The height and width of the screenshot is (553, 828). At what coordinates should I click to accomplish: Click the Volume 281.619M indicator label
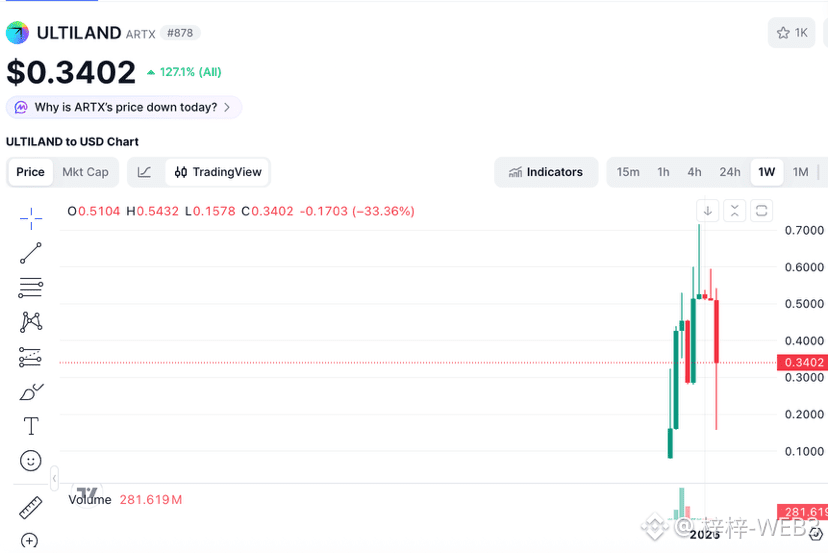click(x=125, y=500)
